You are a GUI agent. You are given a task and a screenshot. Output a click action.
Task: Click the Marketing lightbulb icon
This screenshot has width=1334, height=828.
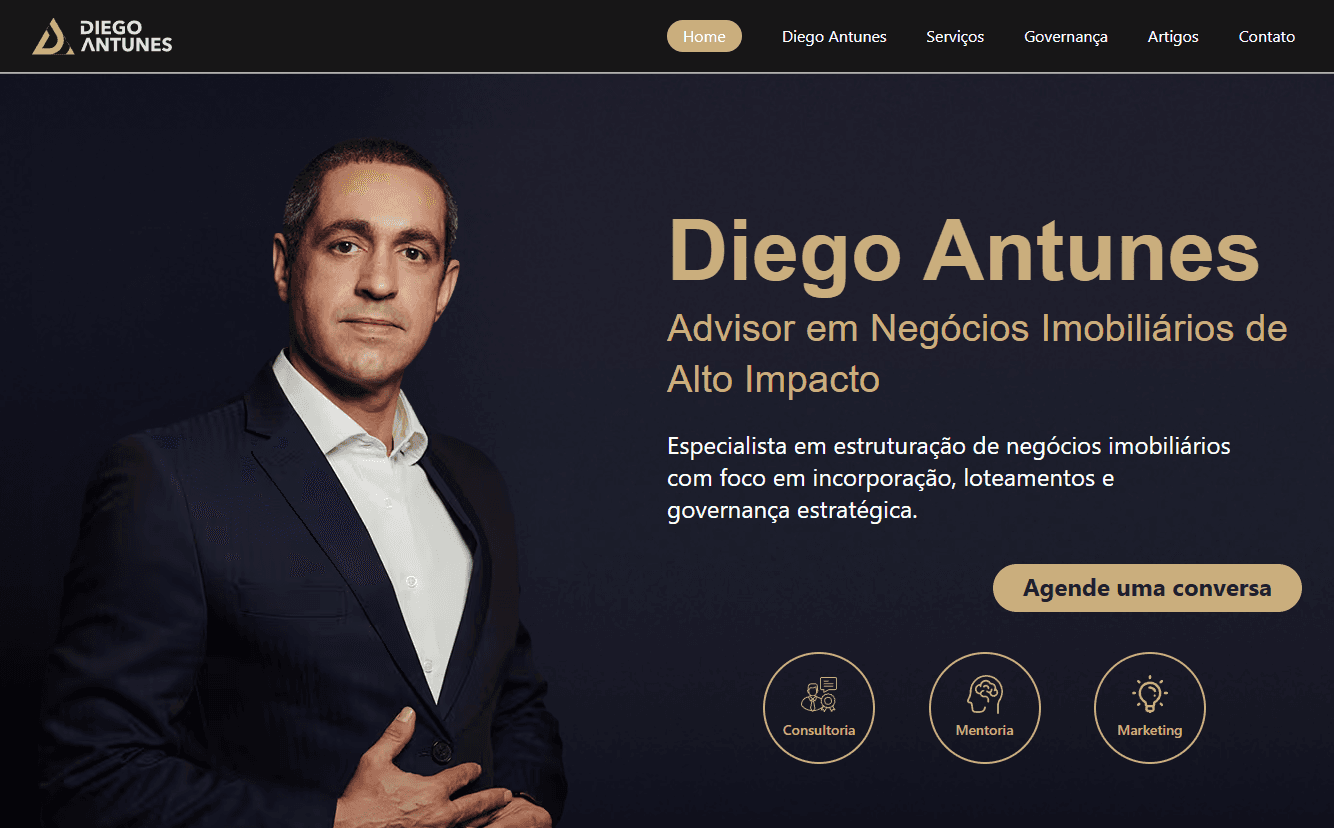1150,694
